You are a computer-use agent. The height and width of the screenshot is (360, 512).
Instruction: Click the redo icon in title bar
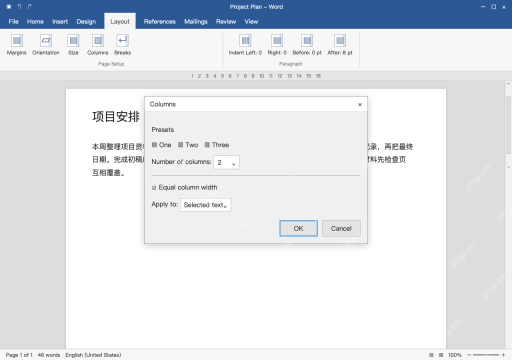tap(30, 7)
